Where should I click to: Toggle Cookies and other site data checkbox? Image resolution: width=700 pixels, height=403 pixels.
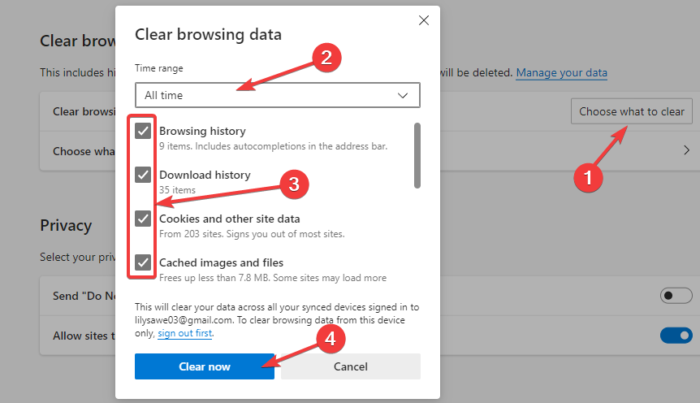(144, 219)
